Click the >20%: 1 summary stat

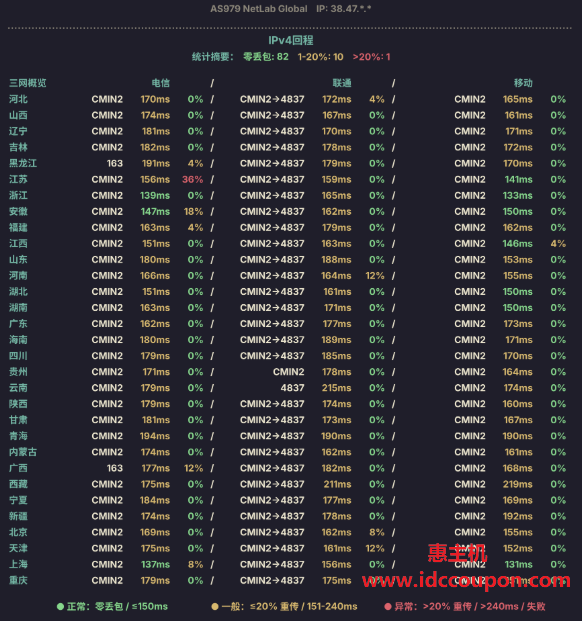tap(371, 57)
